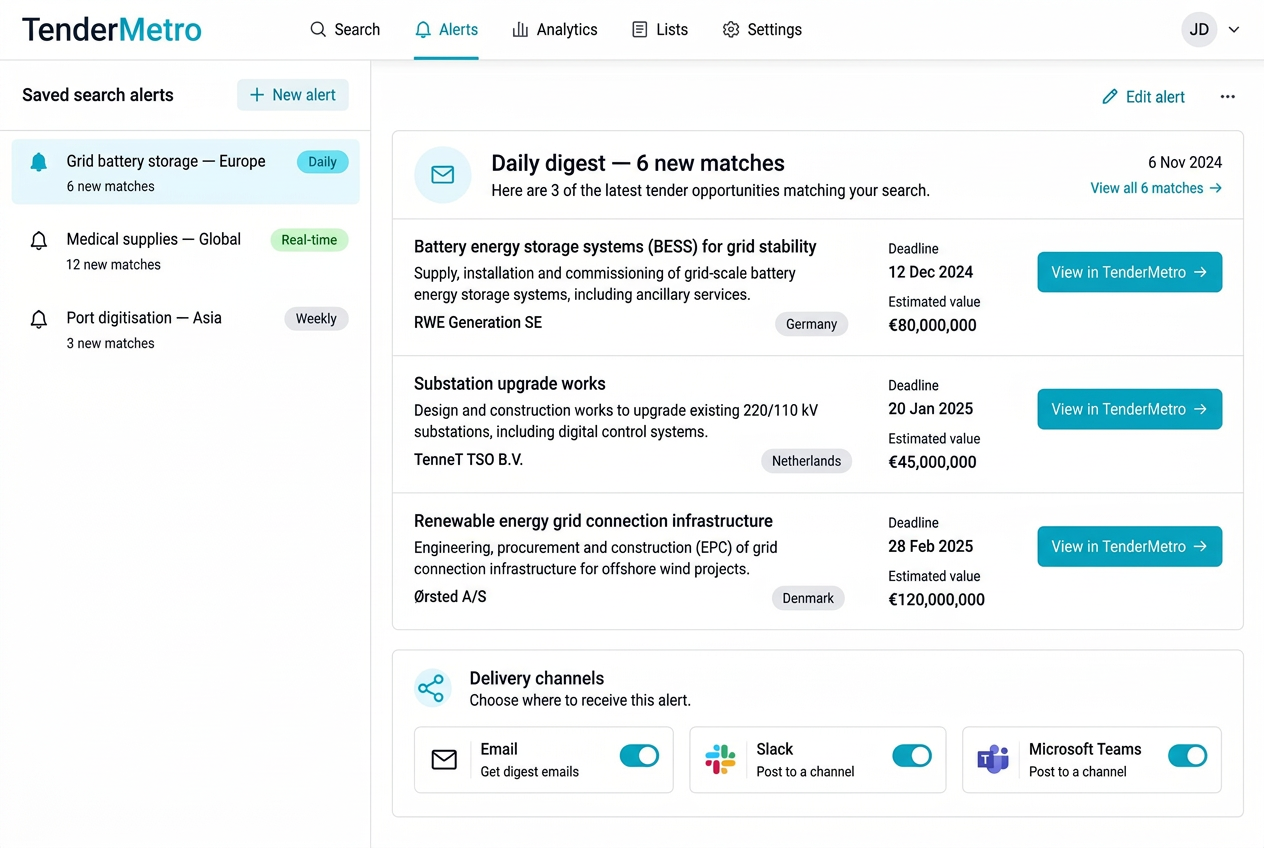The height and width of the screenshot is (848, 1264).
Task: Click the Saved search alerts heading
Action: tap(98, 95)
